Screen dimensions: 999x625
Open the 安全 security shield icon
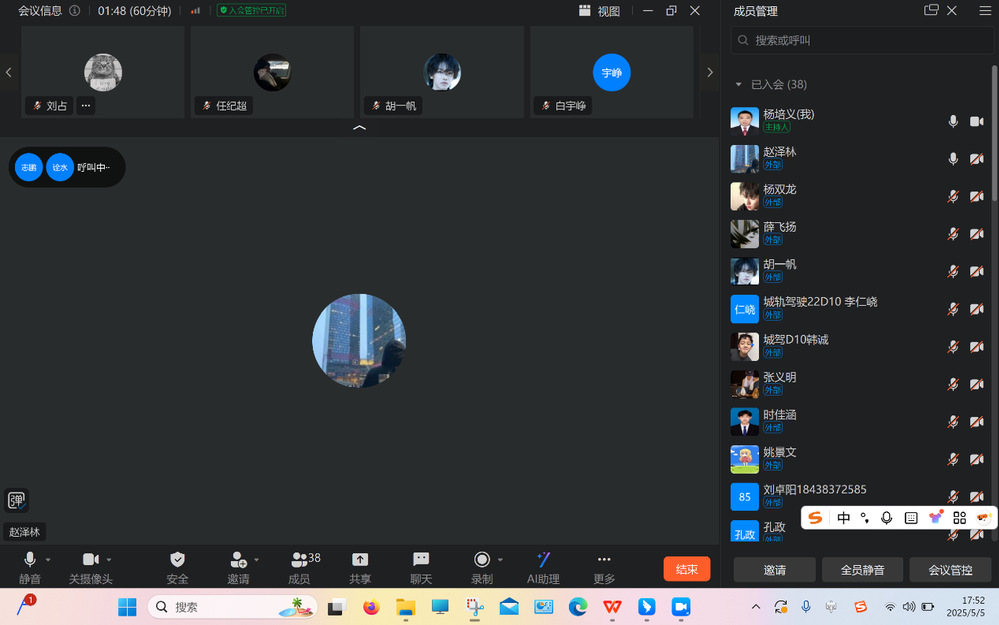click(177, 560)
